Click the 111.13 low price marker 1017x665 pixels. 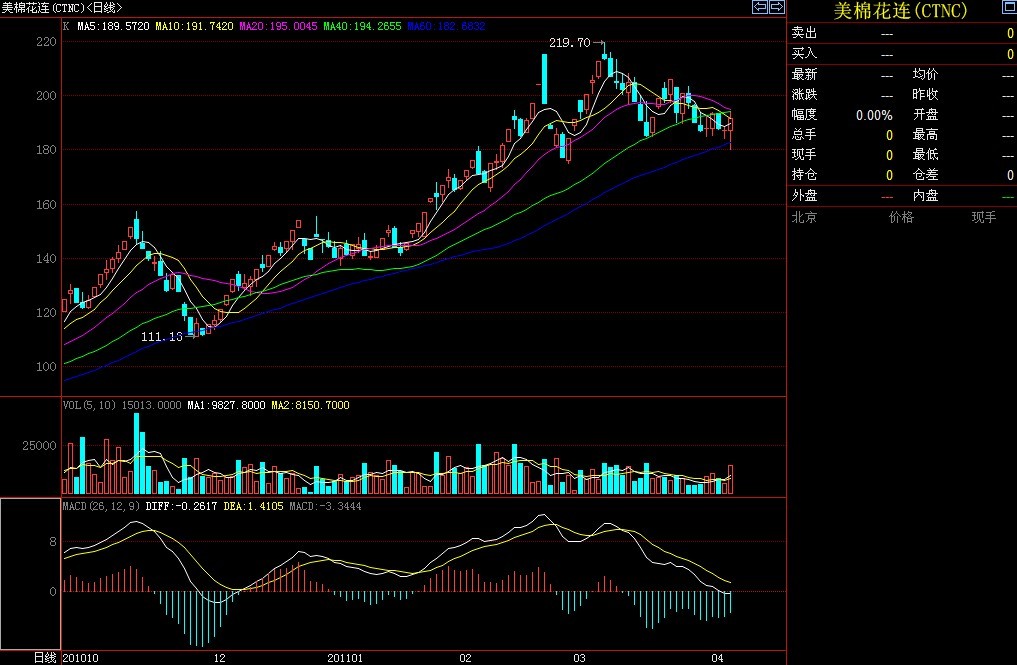[x=161, y=337]
